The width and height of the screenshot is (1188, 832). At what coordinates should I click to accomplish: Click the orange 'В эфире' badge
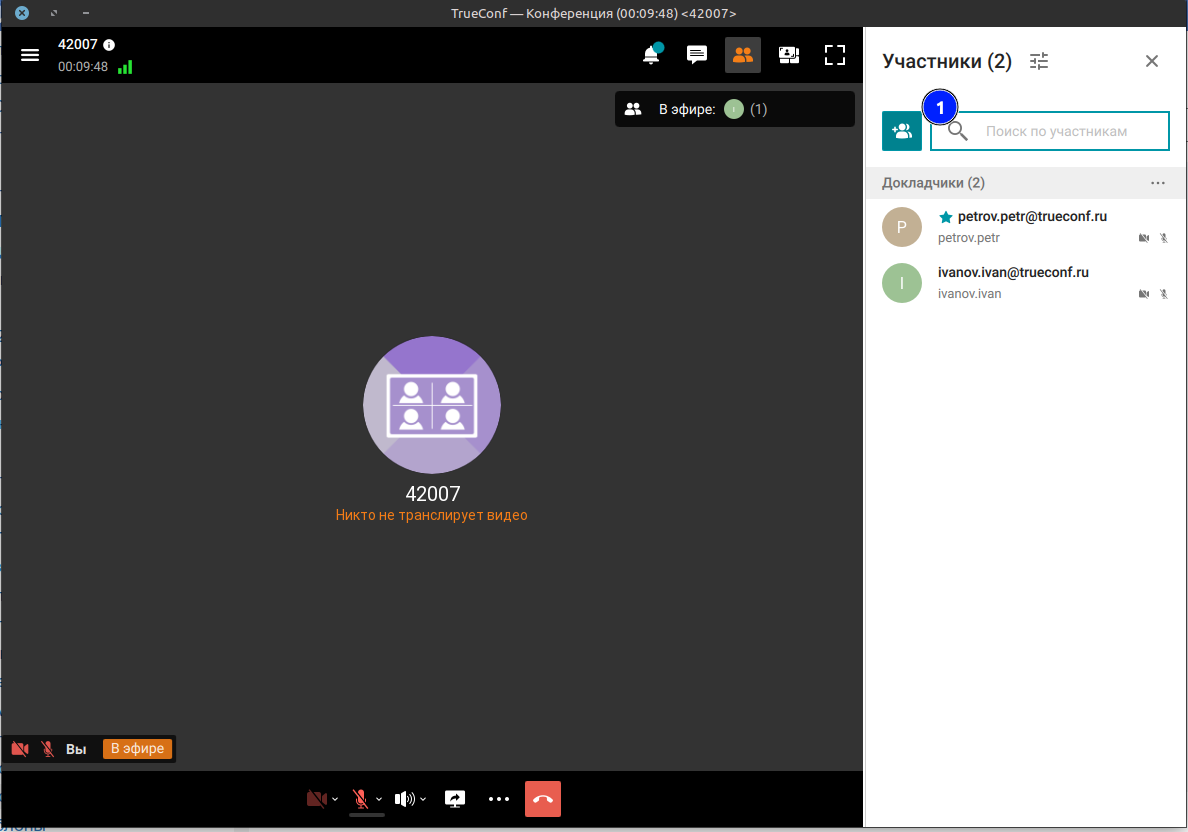pyautogui.click(x=137, y=749)
